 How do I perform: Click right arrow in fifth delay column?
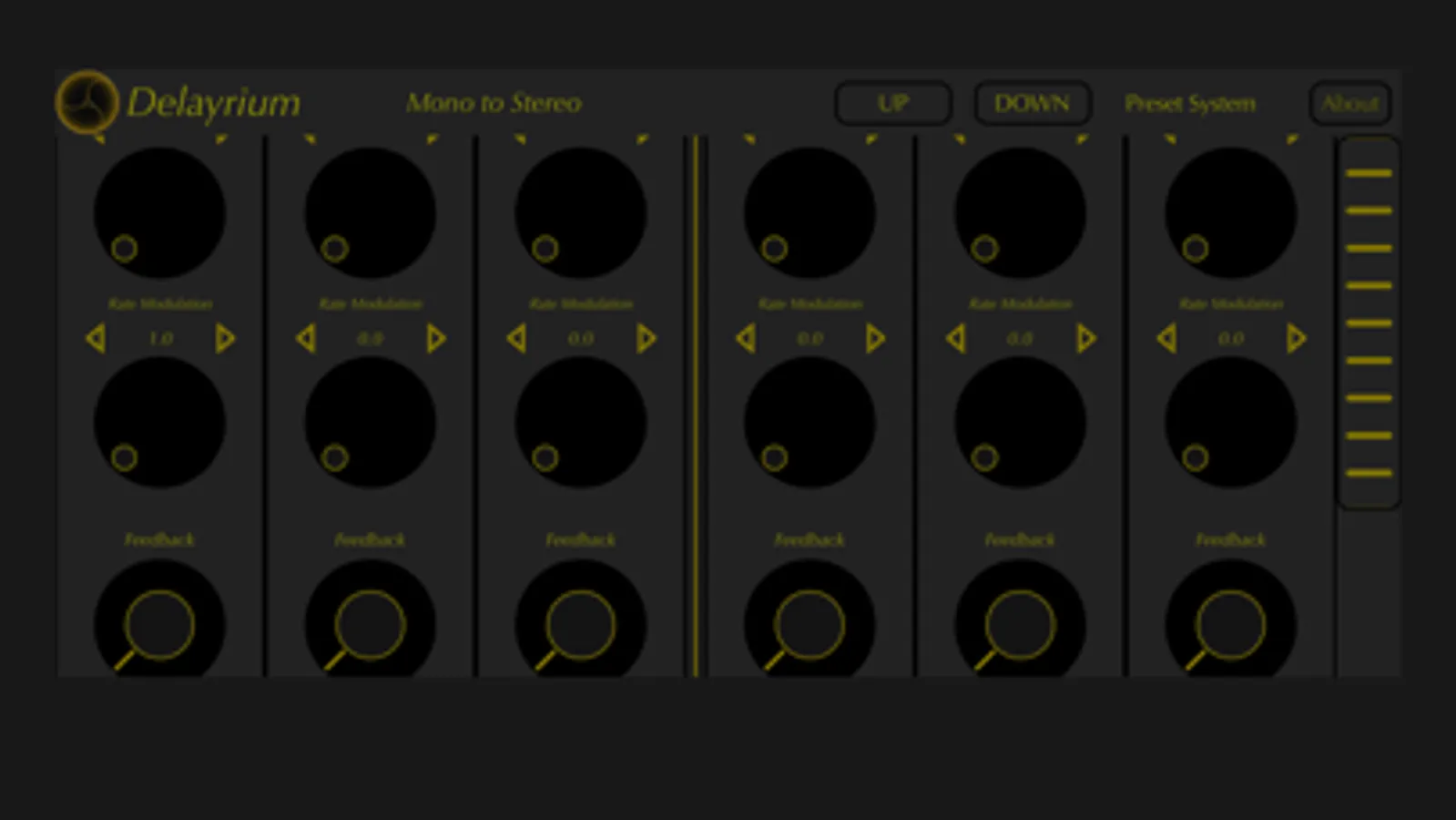coord(1085,339)
